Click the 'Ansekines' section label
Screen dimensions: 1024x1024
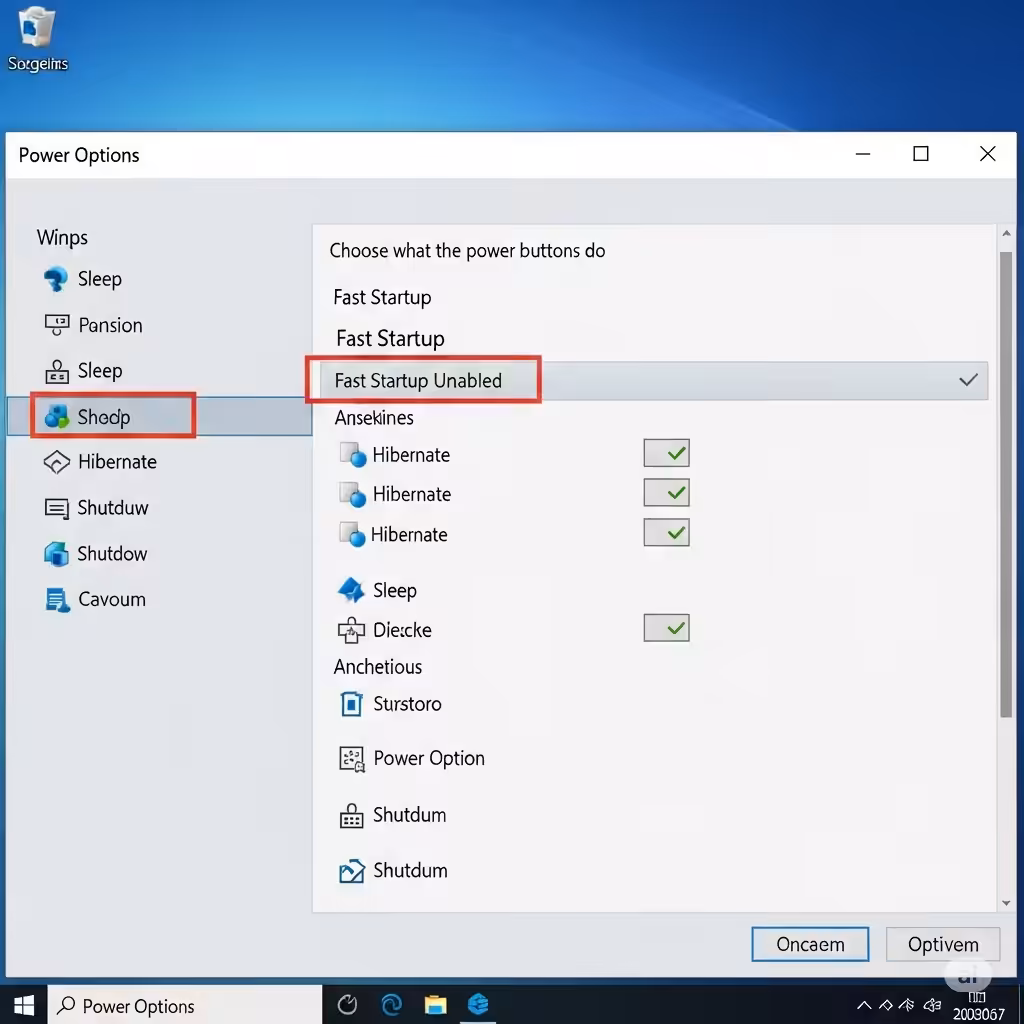374,418
